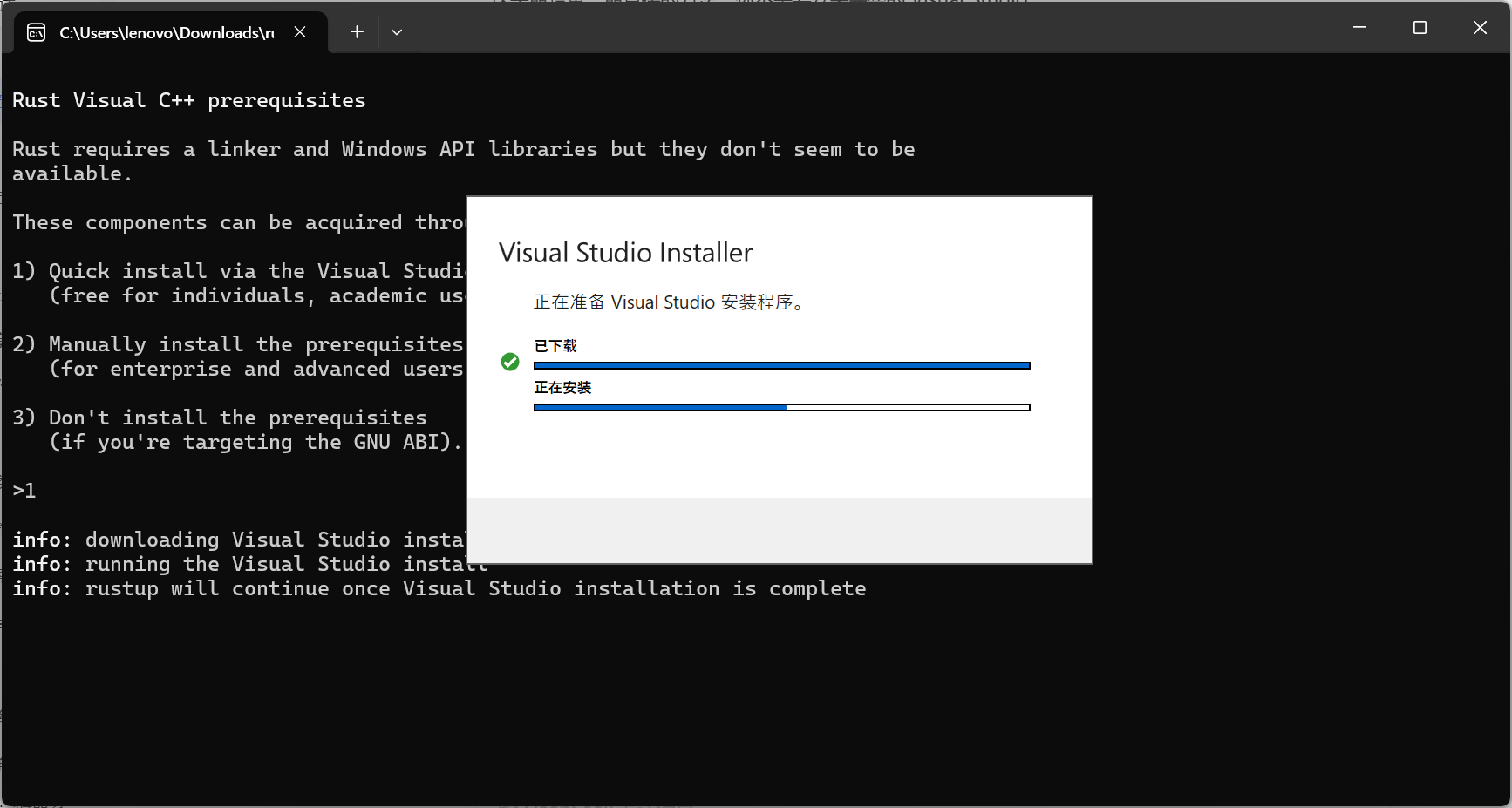The image size is (1512, 808).
Task: Click the word "available." in terminal
Action: pyautogui.click(x=72, y=173)
